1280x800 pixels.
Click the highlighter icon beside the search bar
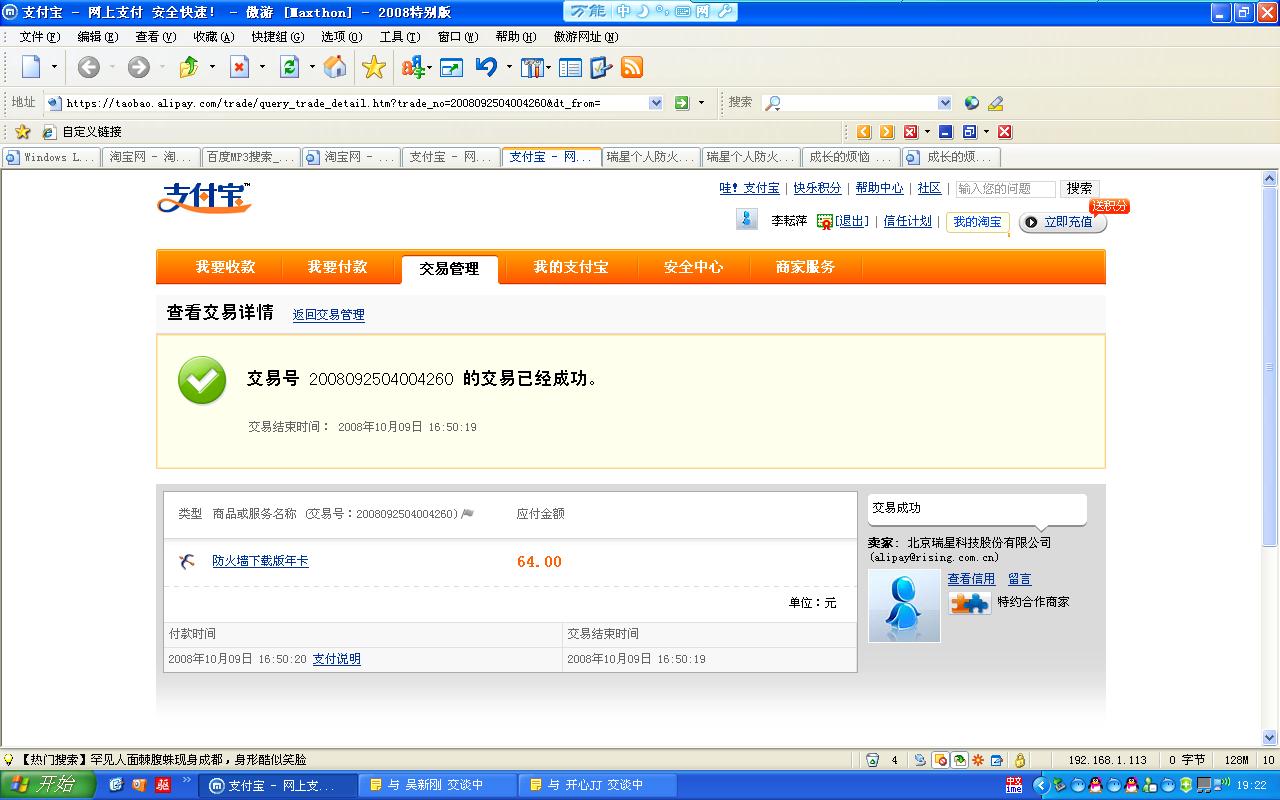tap(995, 103)
